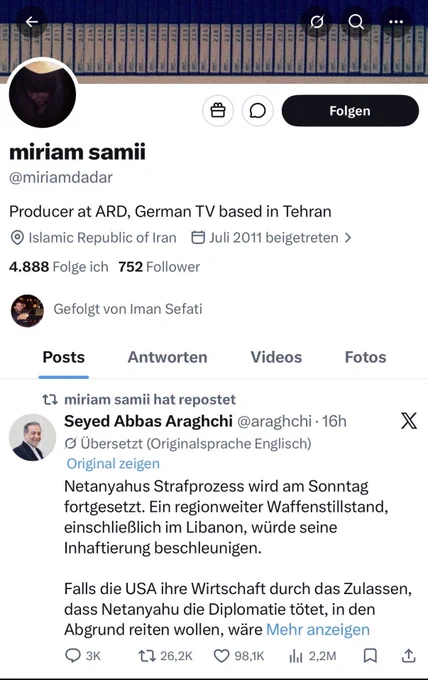Share the post using upload icon

point(408,655)
